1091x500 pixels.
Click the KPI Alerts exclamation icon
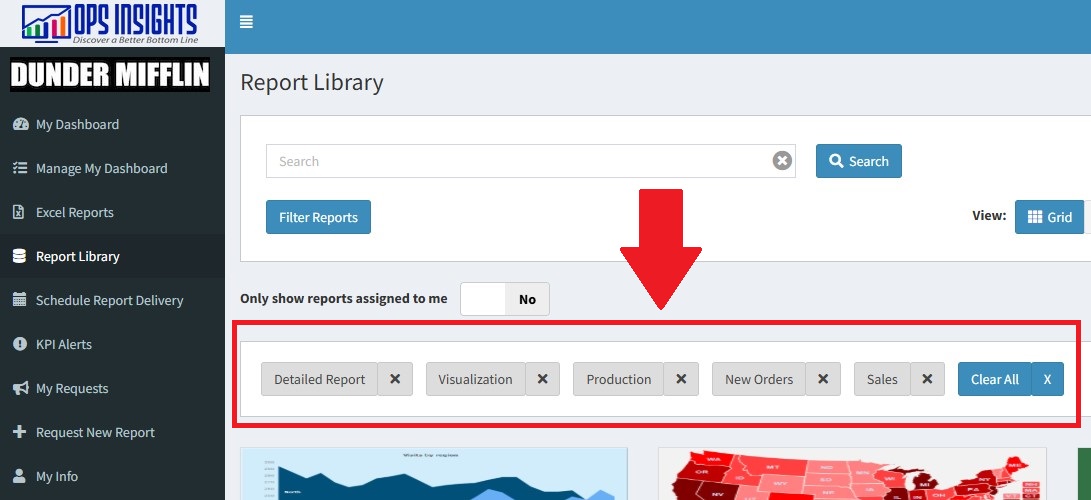click(20, 344)
